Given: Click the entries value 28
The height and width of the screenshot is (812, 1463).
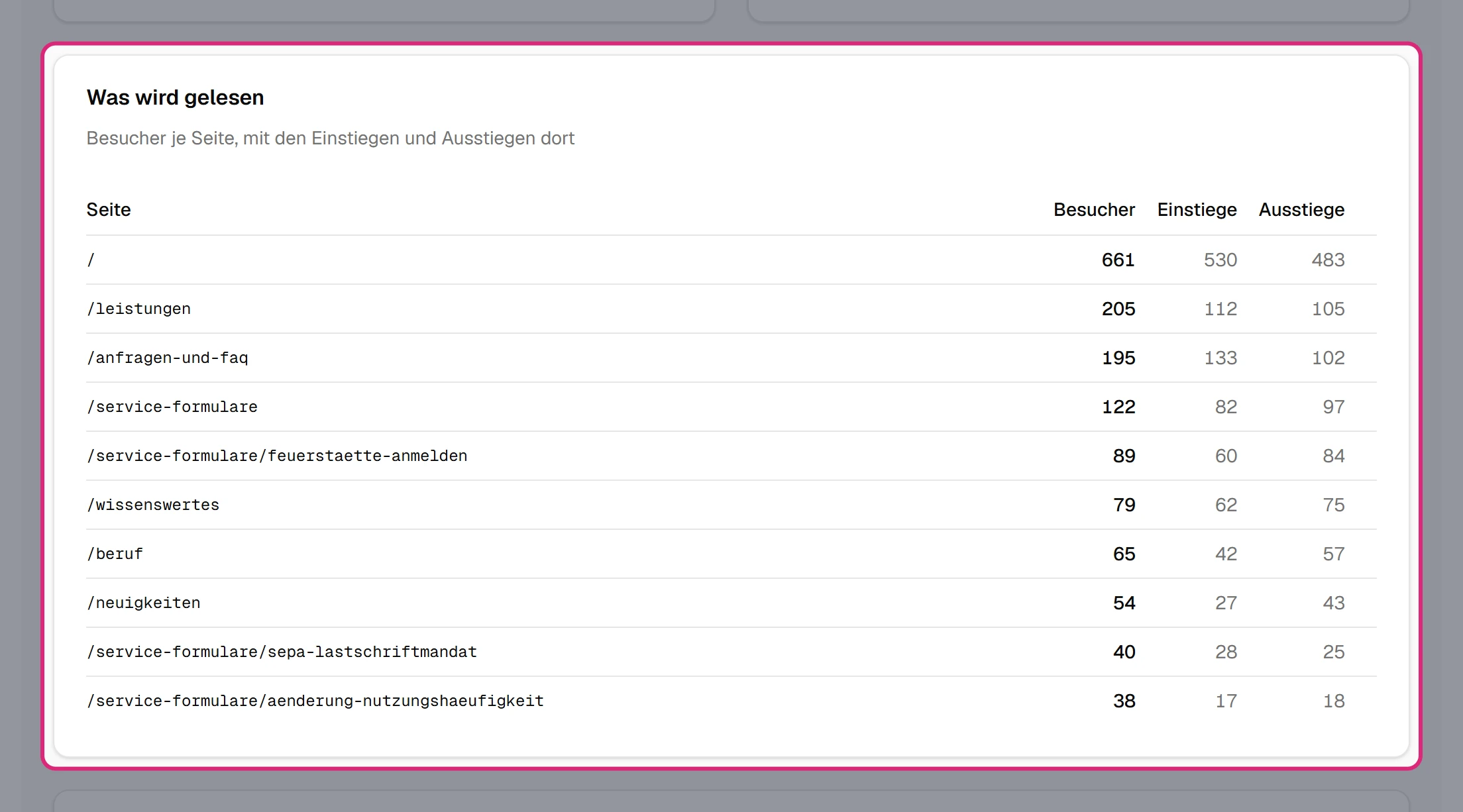Looking at the screenshot, I should click(x=1226, y=652).
